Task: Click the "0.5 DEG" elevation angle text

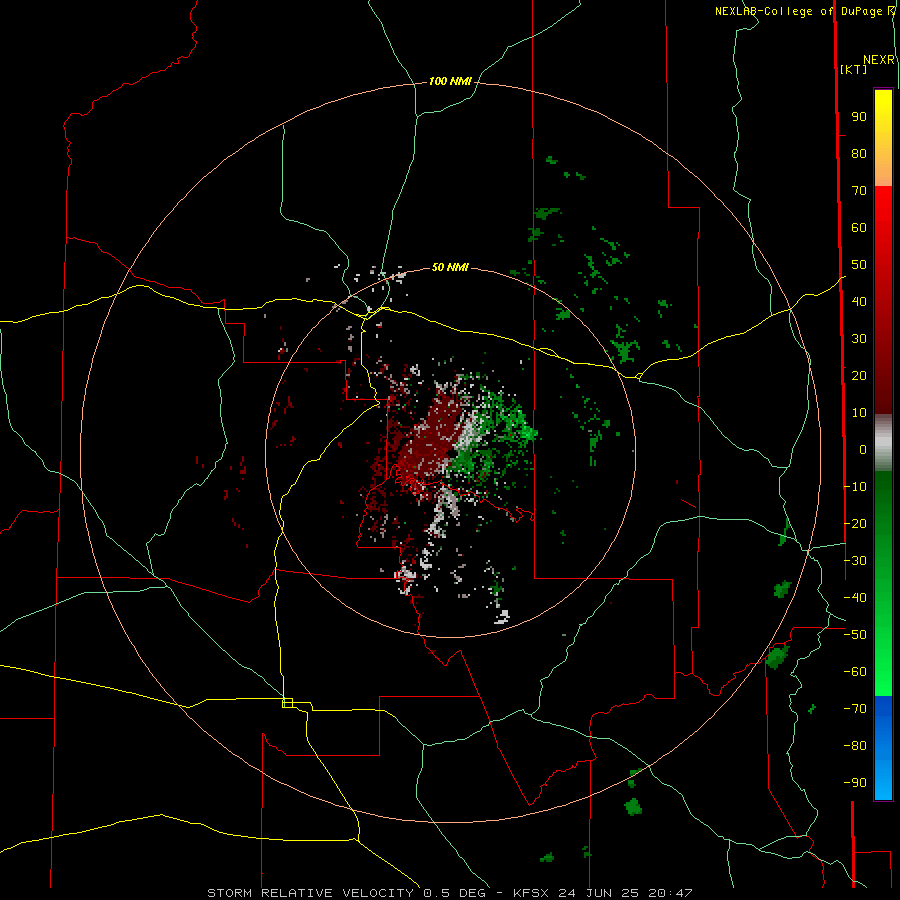Action: pyautogui.click(x=454, y=893)
